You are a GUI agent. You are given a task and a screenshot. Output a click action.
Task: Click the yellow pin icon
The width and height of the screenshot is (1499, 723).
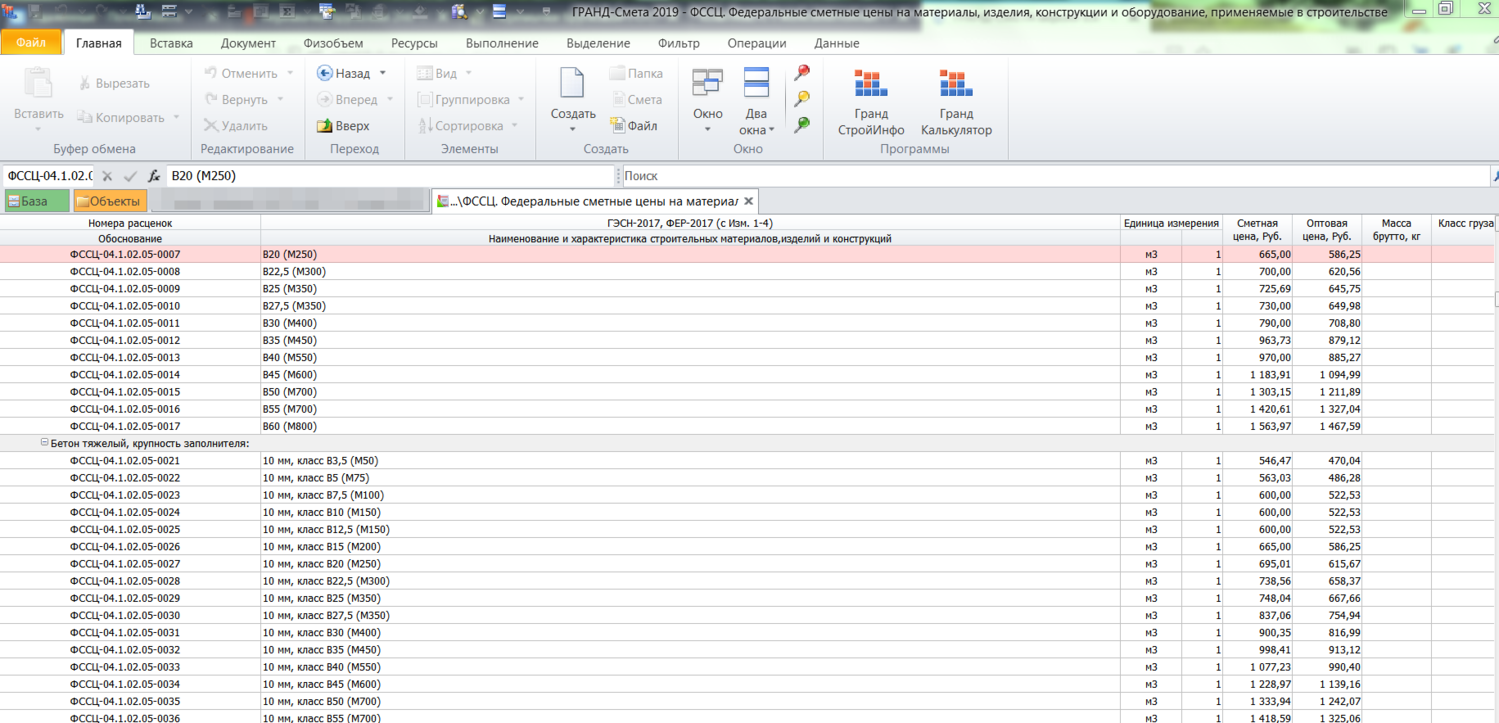pyautogui.click(x=802, y=99)
